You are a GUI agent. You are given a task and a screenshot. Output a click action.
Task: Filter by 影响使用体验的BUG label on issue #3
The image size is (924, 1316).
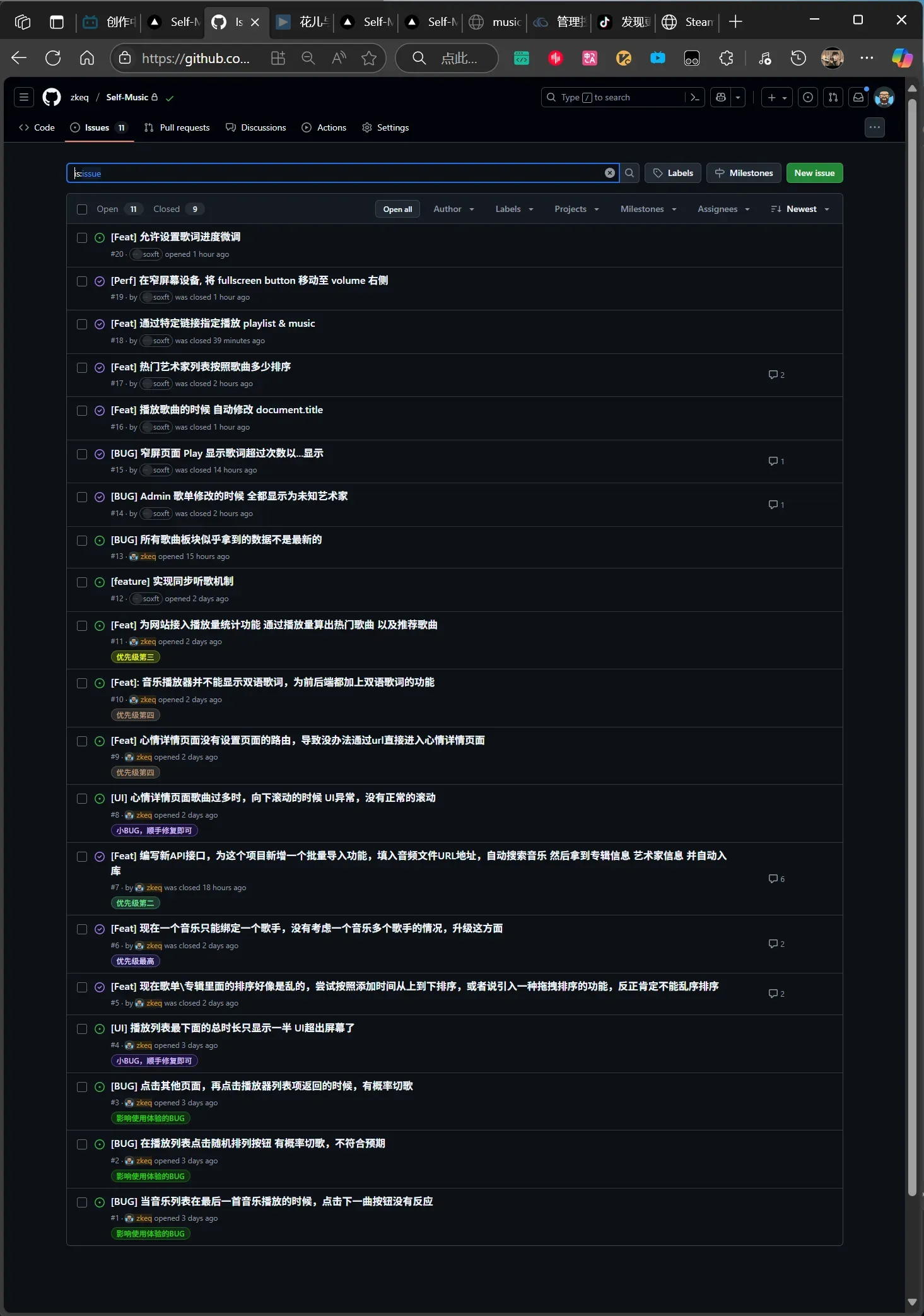click(x=150, y=1119)
